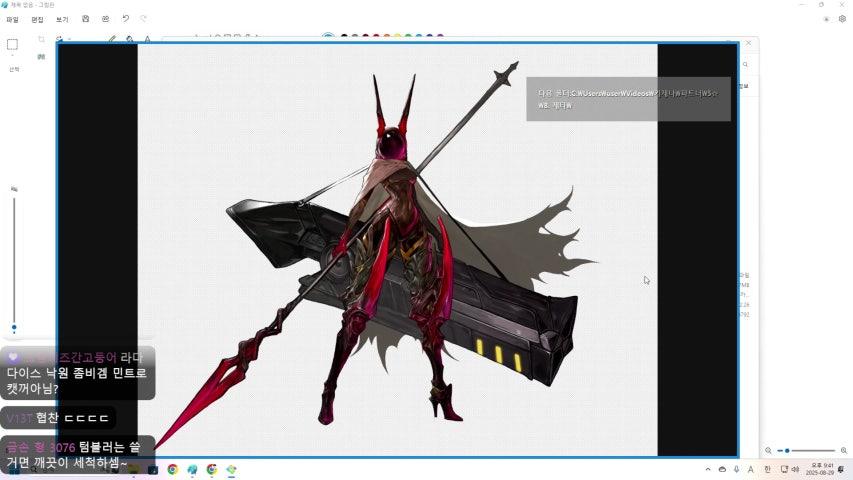Viewport: 853px width, 480px height.
Task: Click the Redo arrow in Paint
Action: pos(144,19)
